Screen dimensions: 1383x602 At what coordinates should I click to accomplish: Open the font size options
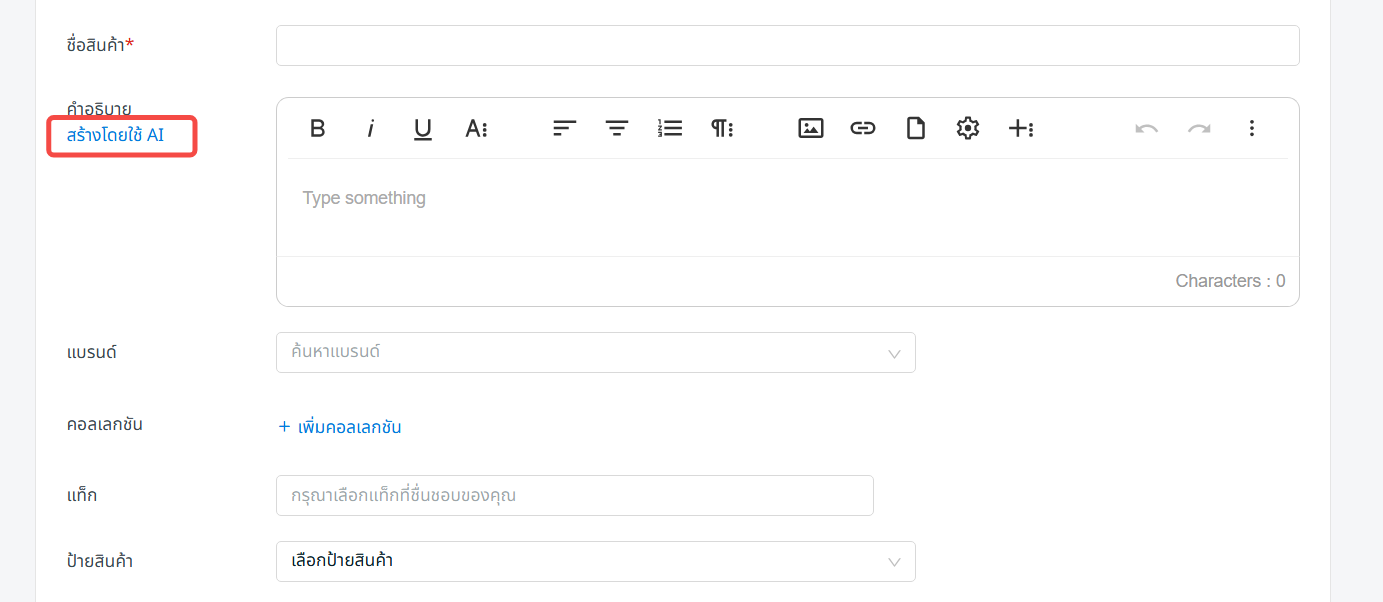point(476,128)
